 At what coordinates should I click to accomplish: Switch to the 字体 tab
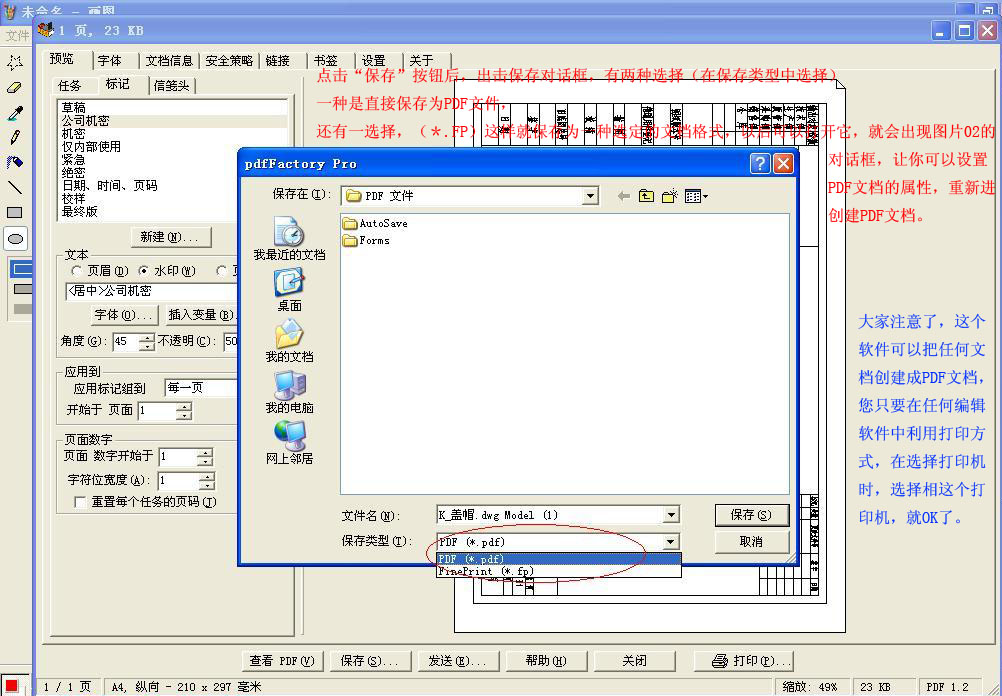(110, 61)
